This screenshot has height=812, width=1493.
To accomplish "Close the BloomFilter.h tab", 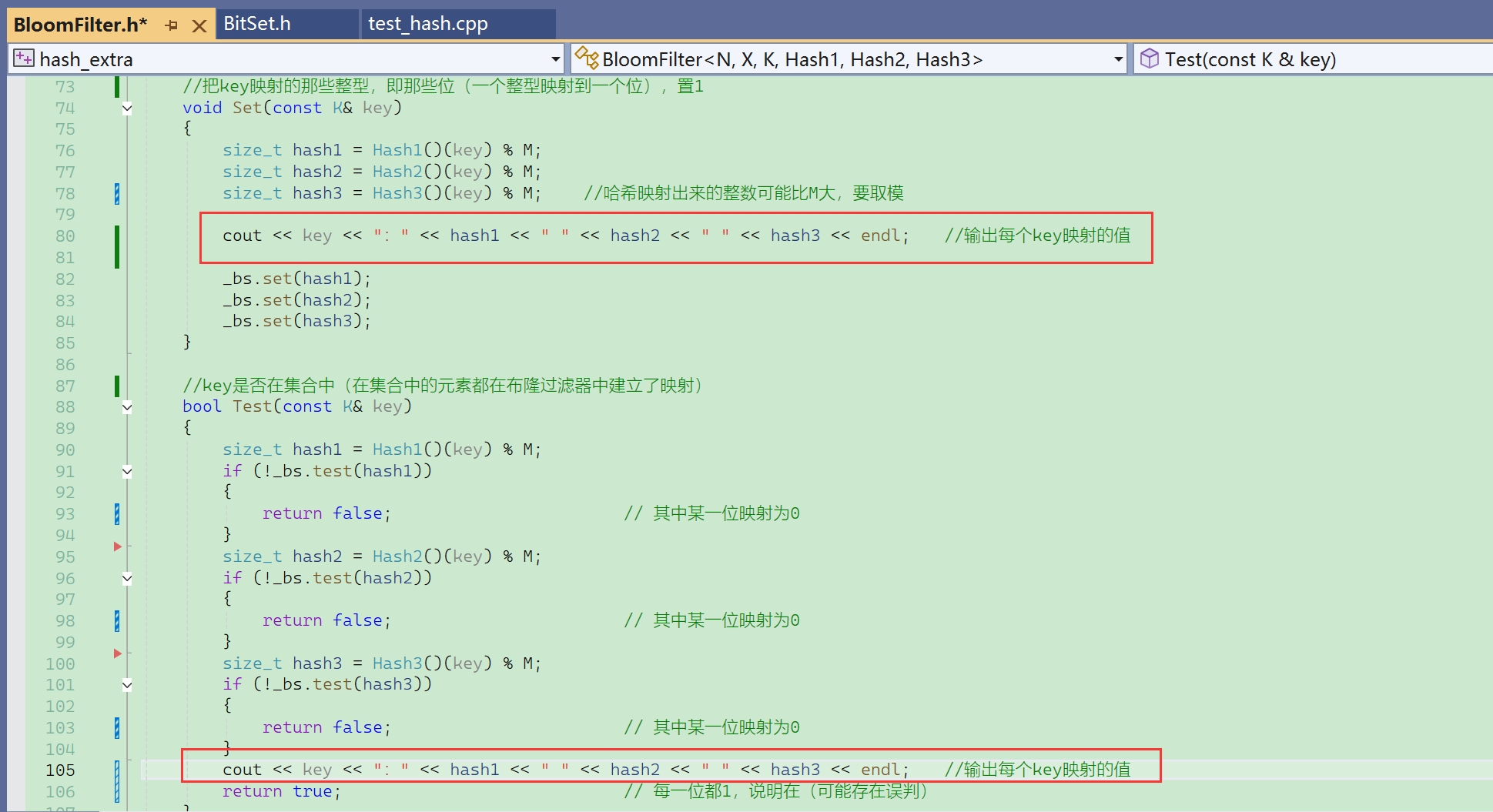I will [x=199, y=26].
